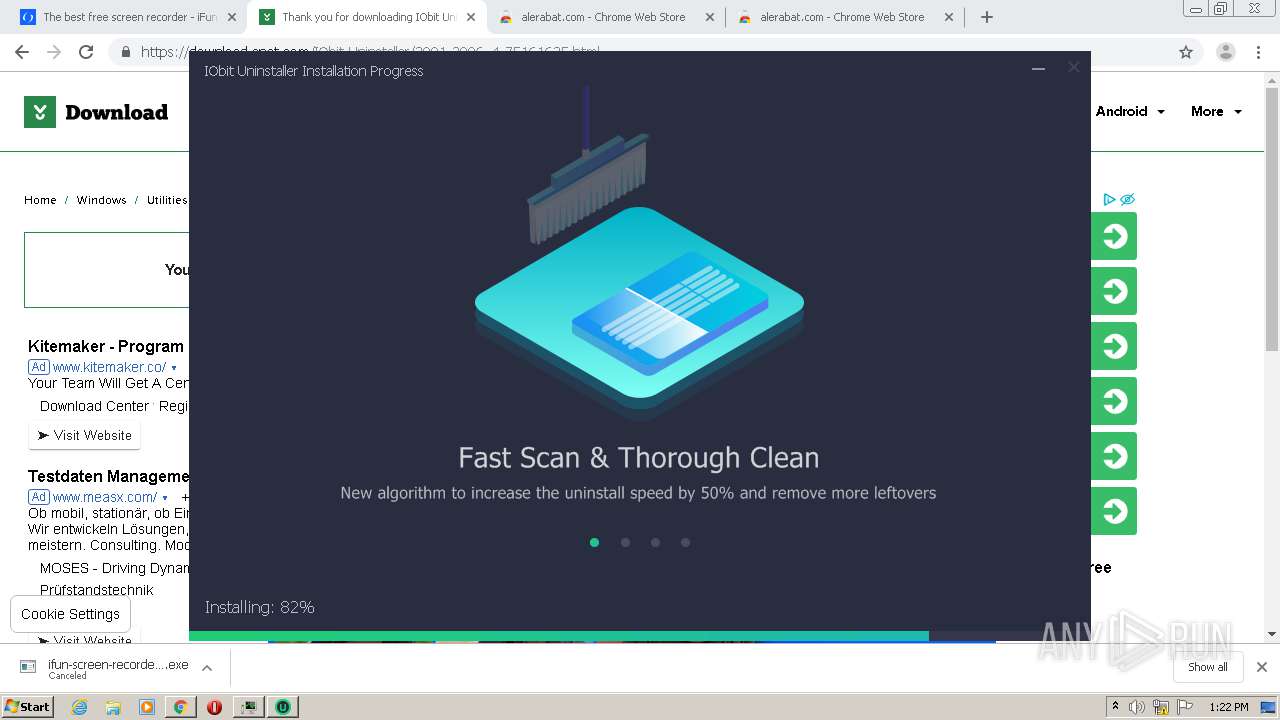
Task: Click the installer green progress bar
Action: click(x=559, y=635)
